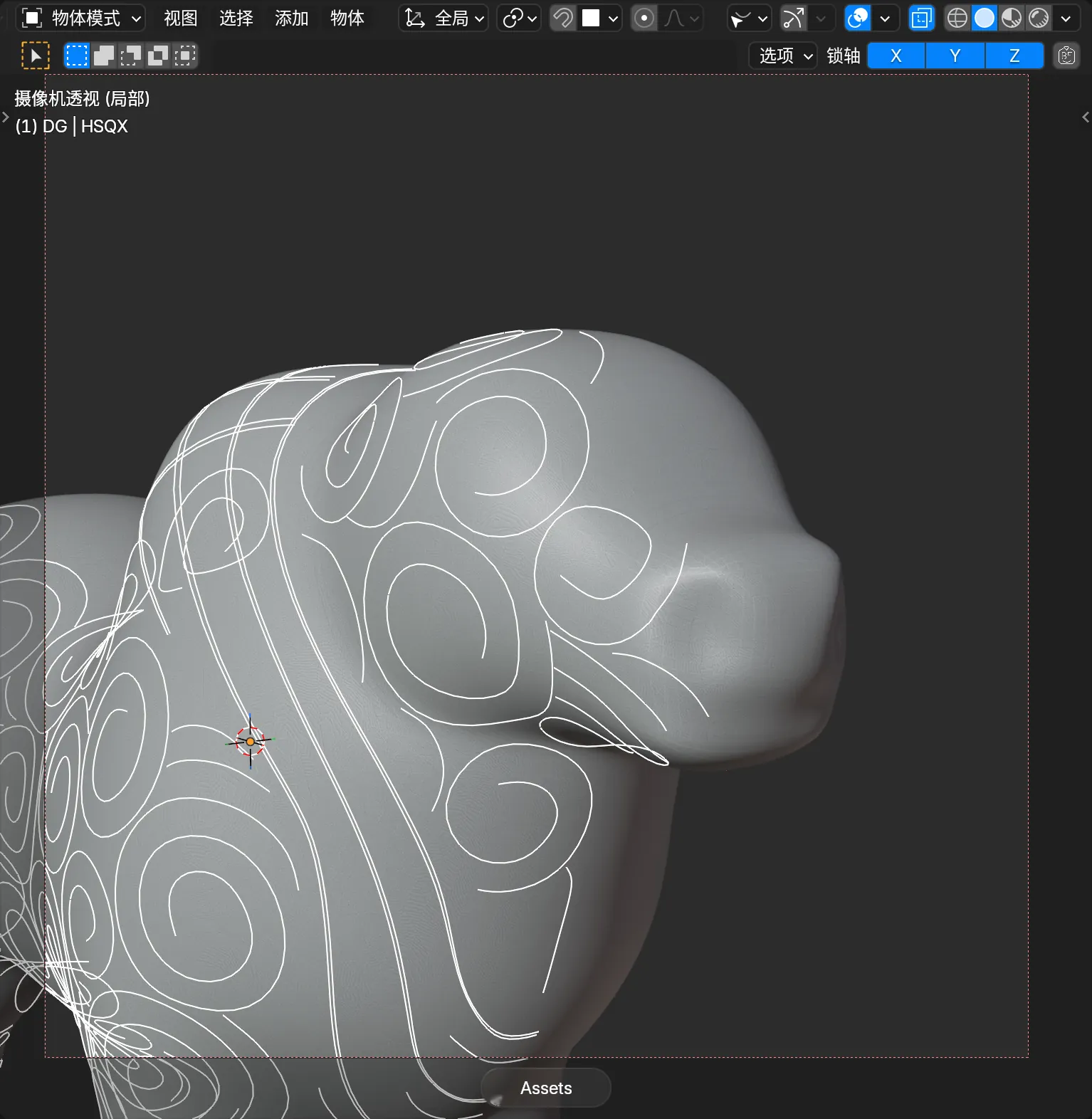Open the shading options dropdown arrow
Screen dimensions: 1092x1119
(1066, 18)
